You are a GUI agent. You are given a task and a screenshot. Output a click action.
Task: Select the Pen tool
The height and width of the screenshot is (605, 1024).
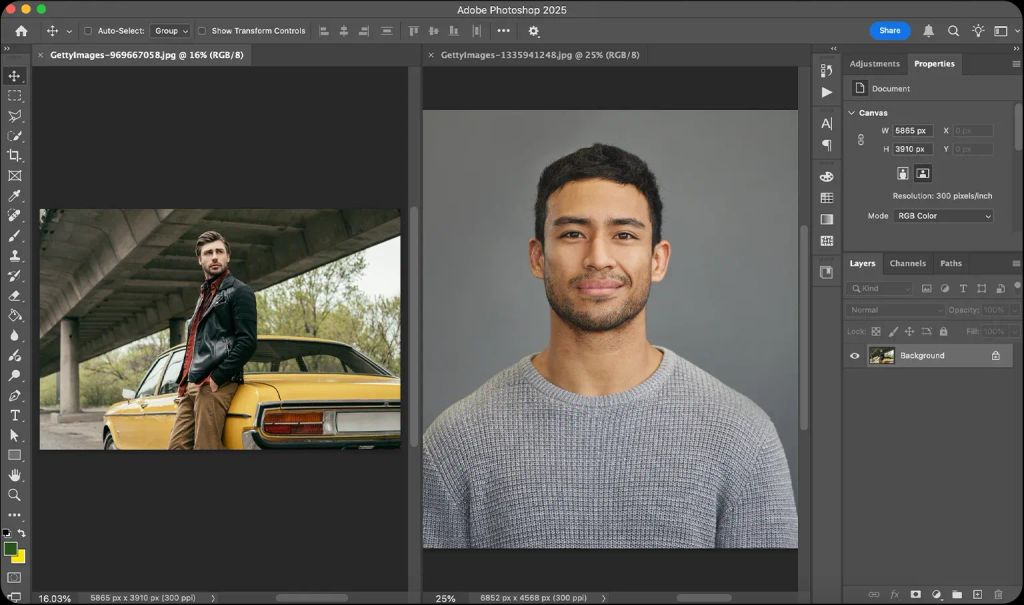tap(14, 395)
